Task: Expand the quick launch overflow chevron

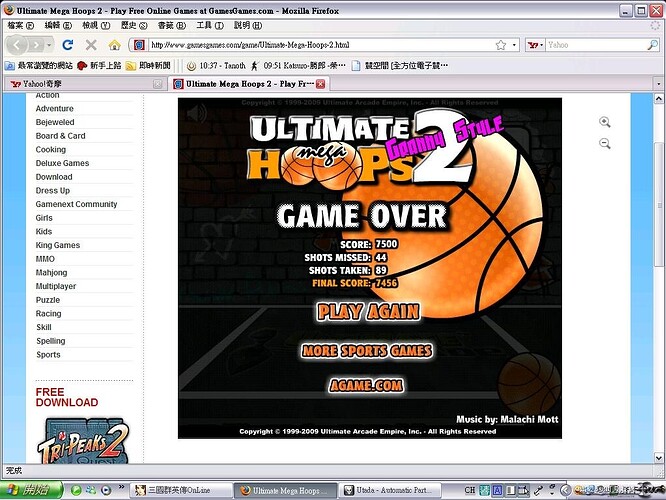Action: point(121,487)
